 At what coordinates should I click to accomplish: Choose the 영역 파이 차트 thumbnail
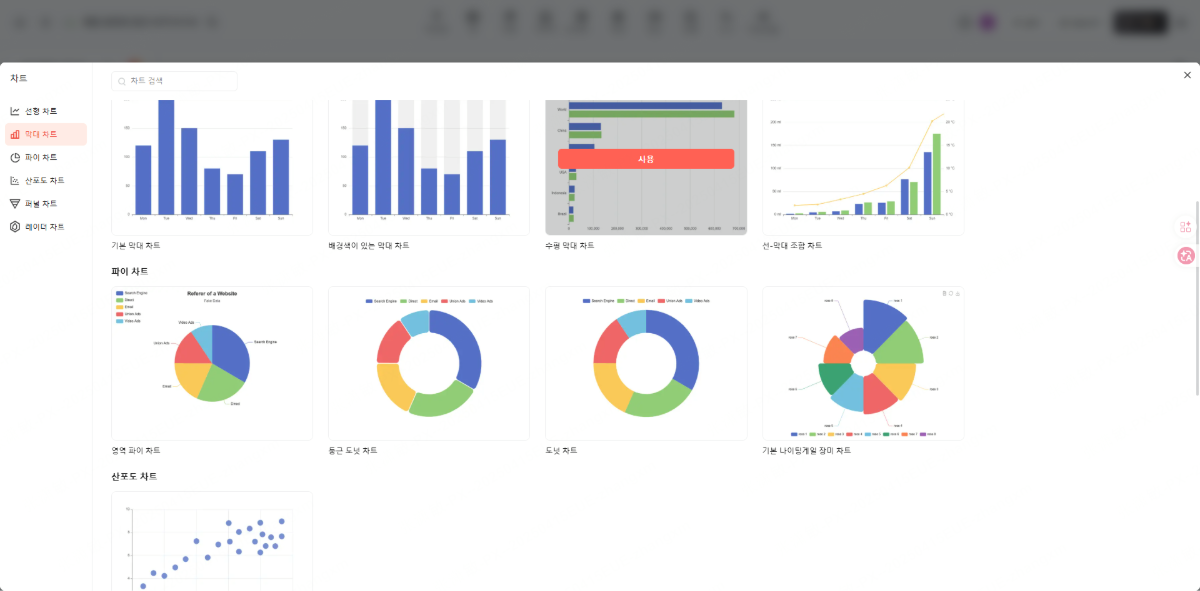coord(212,363)
